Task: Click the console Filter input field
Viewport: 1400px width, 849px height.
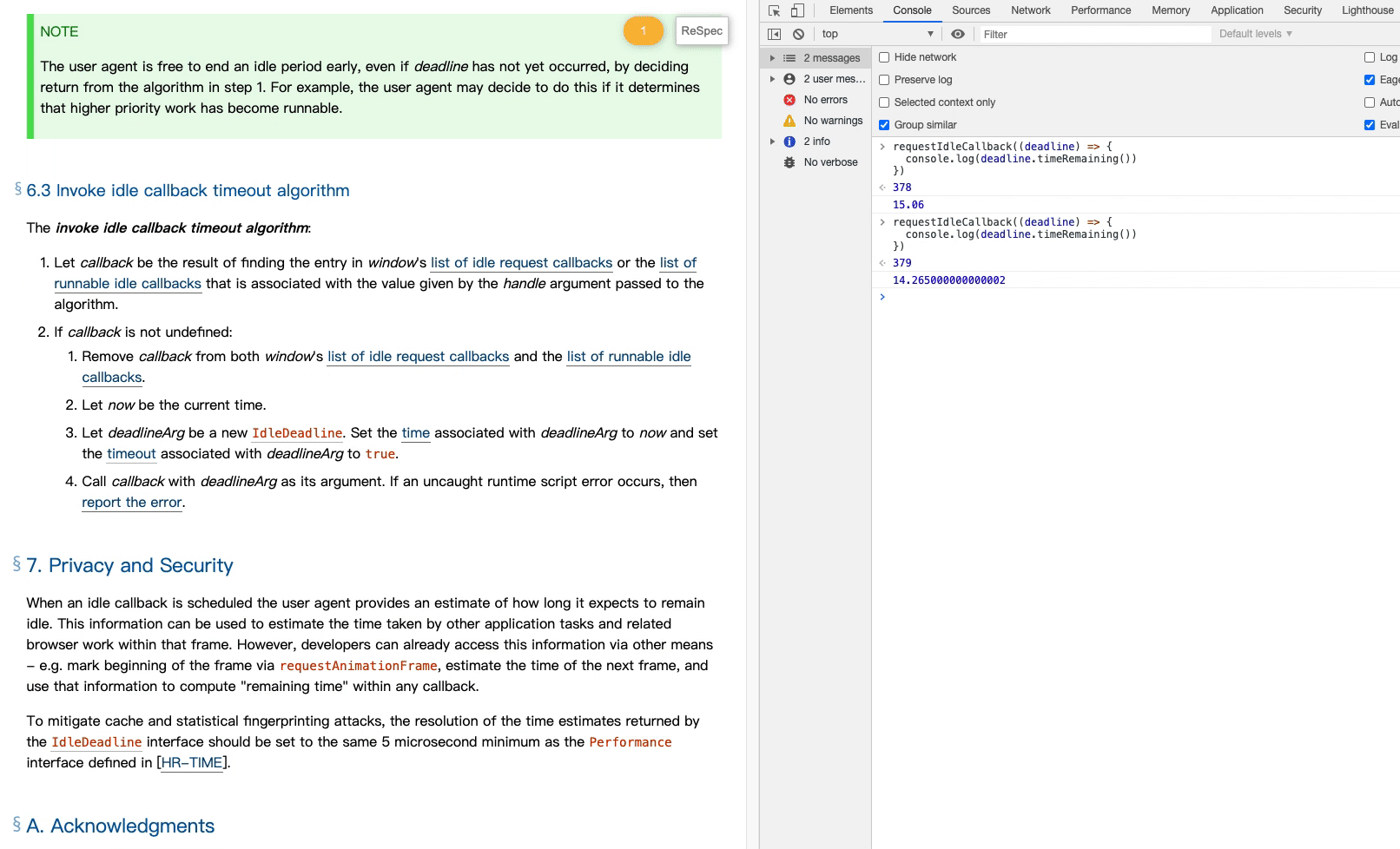Action: 1094,34
